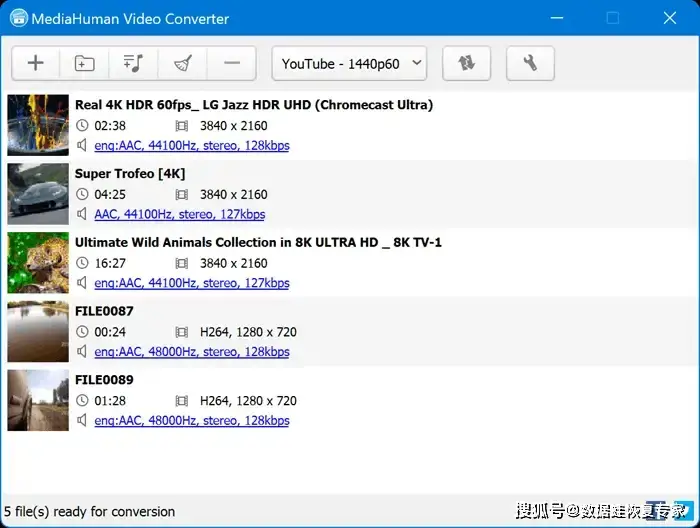Image resolution: width=700 pixels, height=528 pixels.
Task: Open FILE0087 audio track settings link
Action: click(x=191, y=352)
